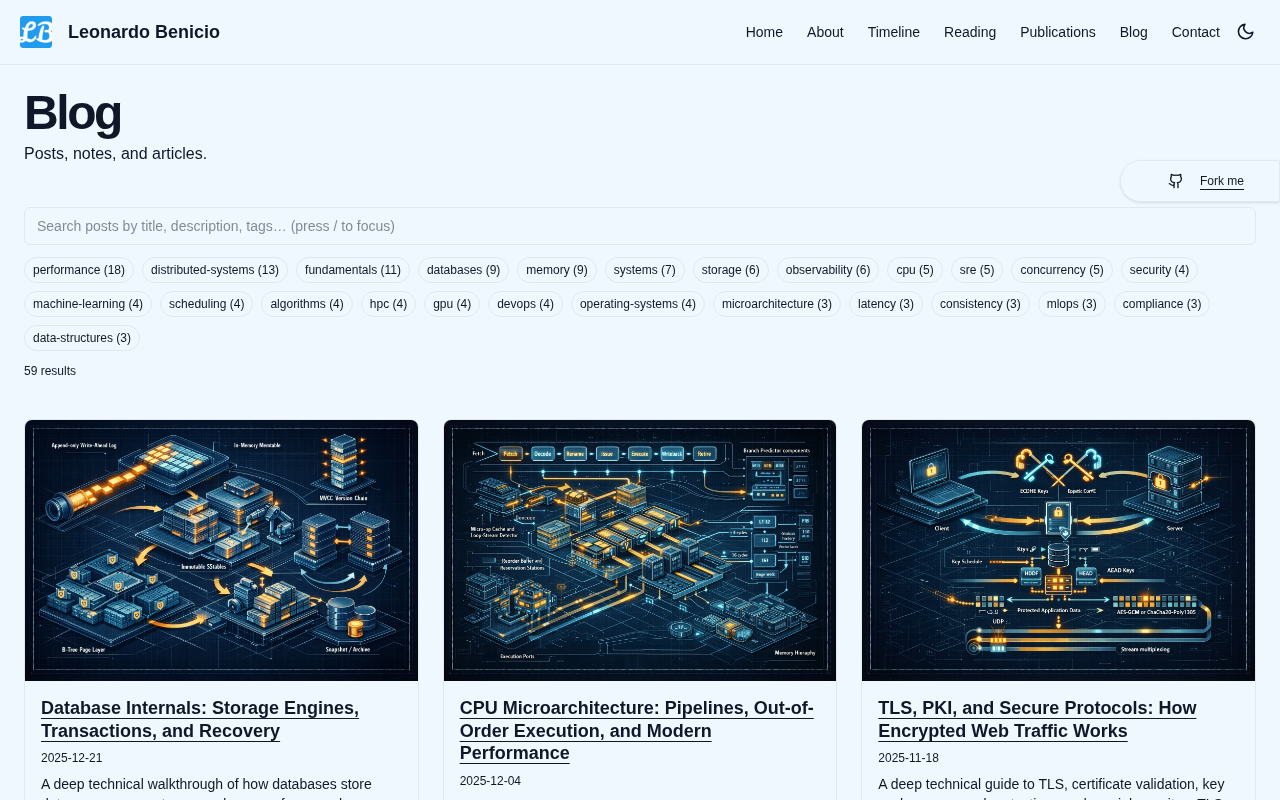Select the algorithms (4) tag

click(307, 304)
